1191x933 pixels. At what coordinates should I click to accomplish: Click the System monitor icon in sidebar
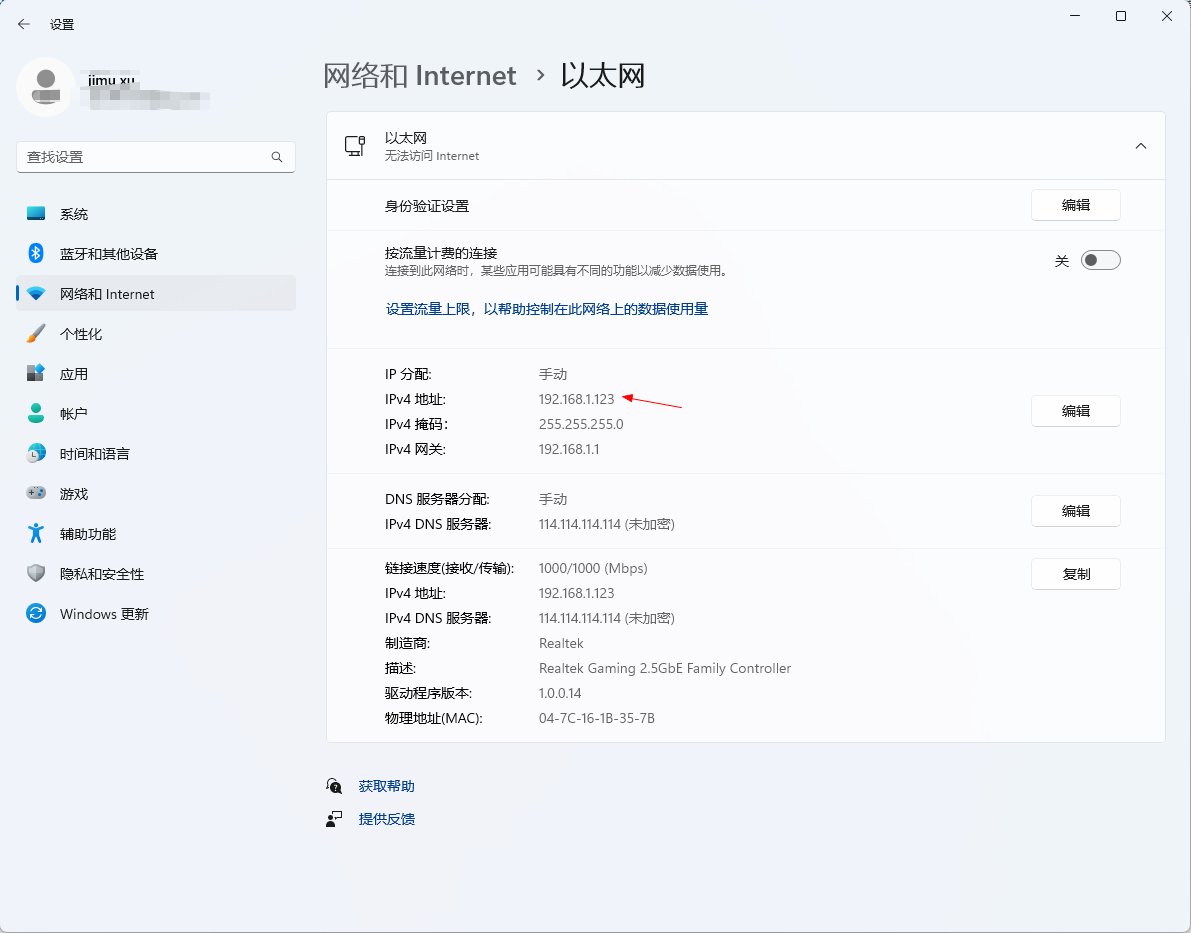coord(36,214)
